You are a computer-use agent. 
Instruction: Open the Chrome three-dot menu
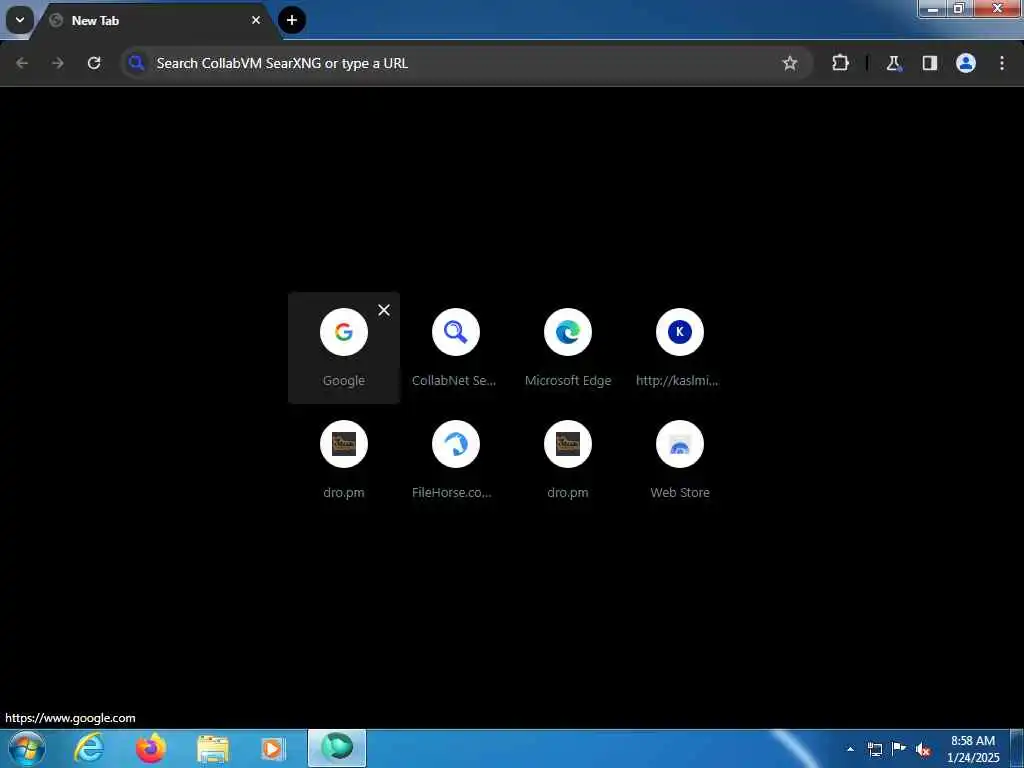[1002, 63]
